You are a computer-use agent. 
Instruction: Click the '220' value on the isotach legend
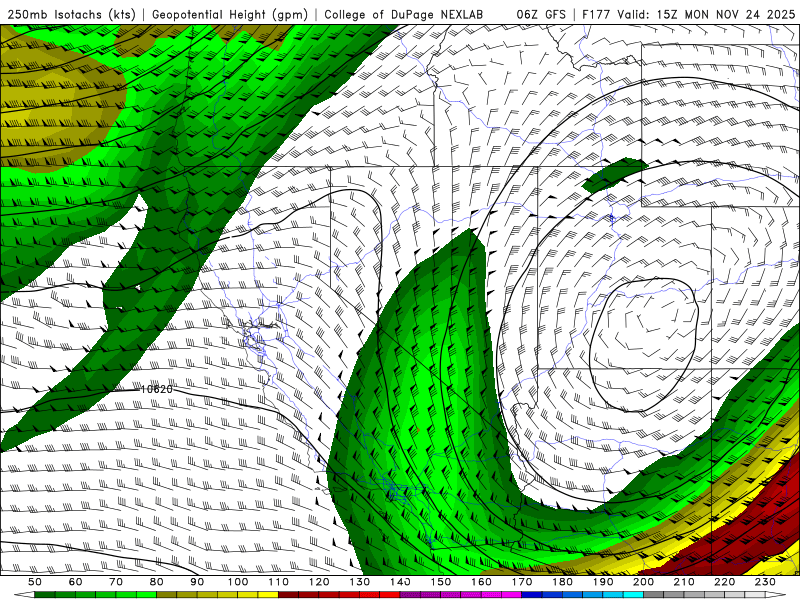point(724,582)
